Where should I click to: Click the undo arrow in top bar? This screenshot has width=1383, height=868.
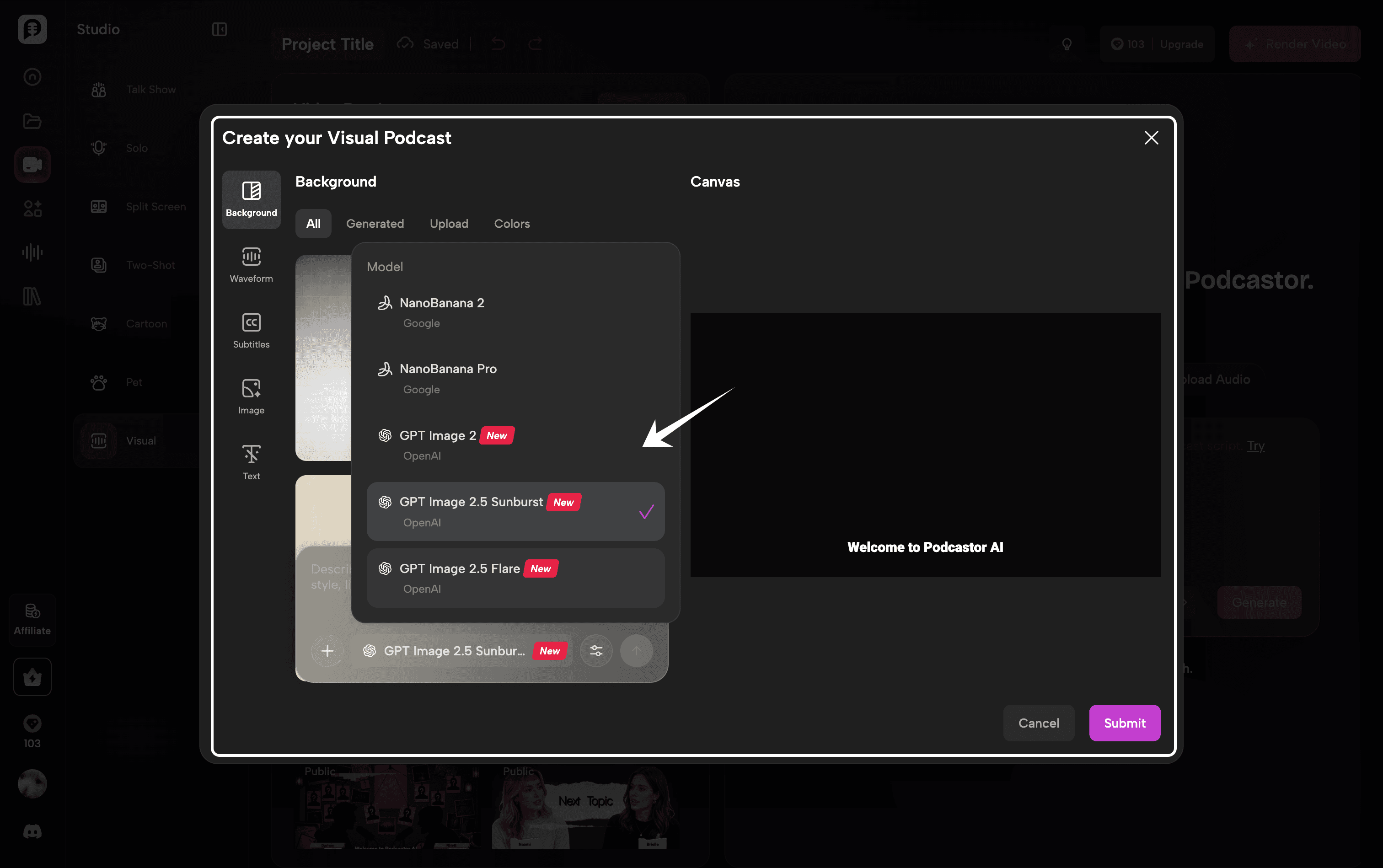coord(499,44)
